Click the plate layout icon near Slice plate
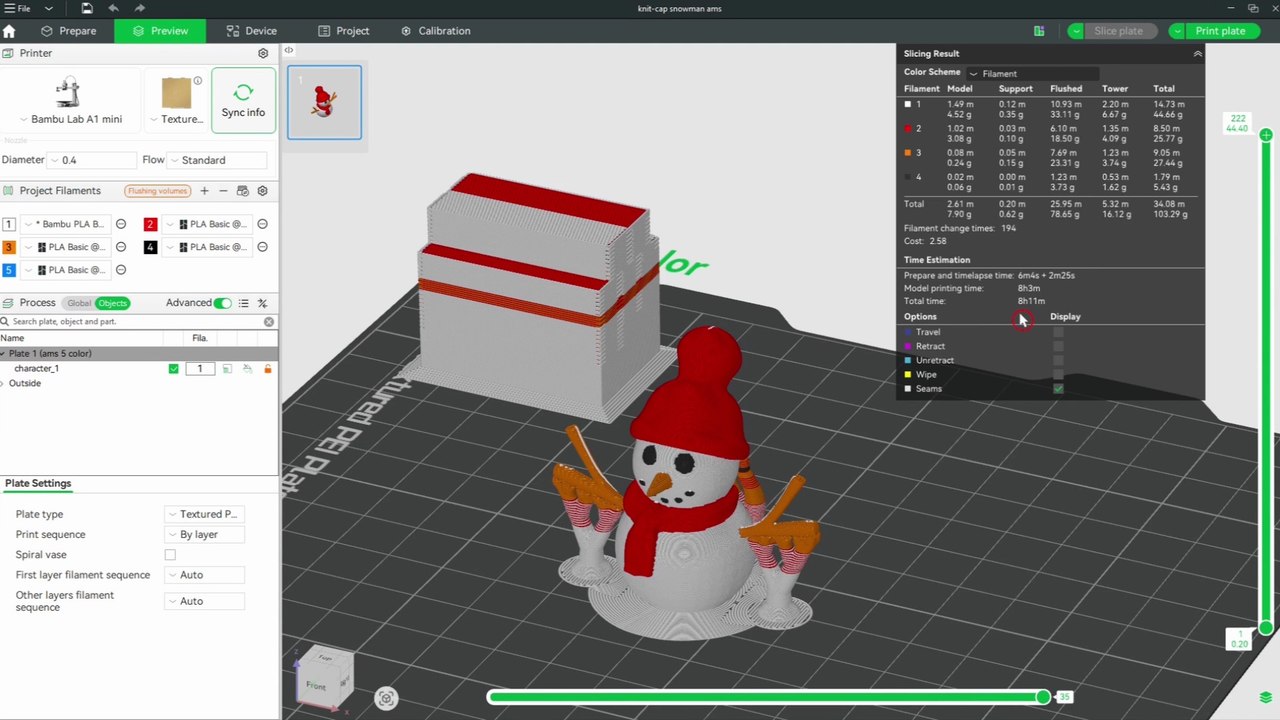This screenshot has width=1280, height=720. pyautogui.click(x=1039, y=31)
